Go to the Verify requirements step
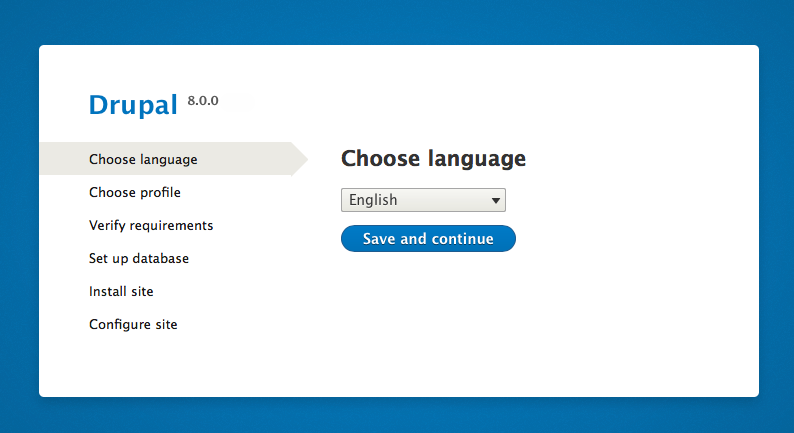The height and width of the screenshot is (433, 794). pyautogui.click(x=151, y=225)
